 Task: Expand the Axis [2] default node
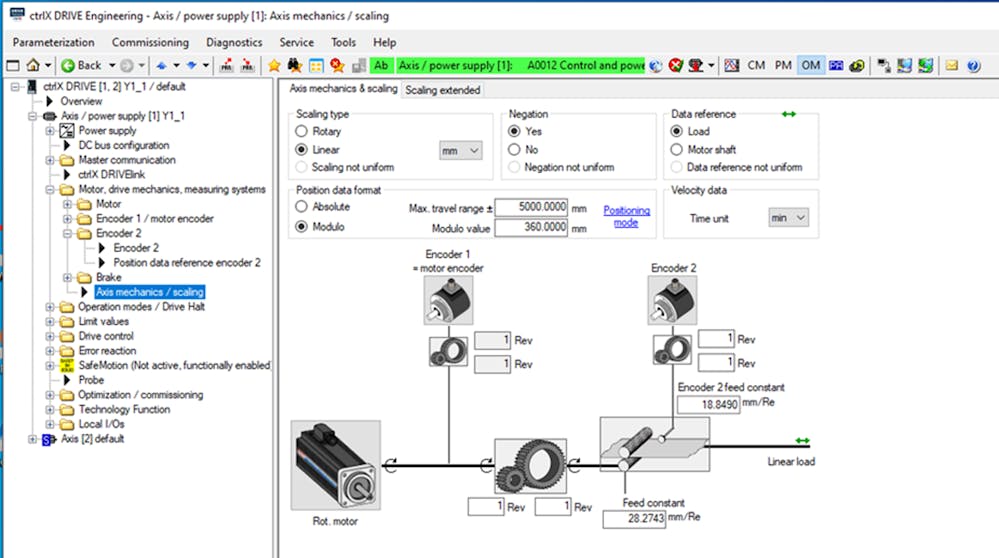click(32, 438)
